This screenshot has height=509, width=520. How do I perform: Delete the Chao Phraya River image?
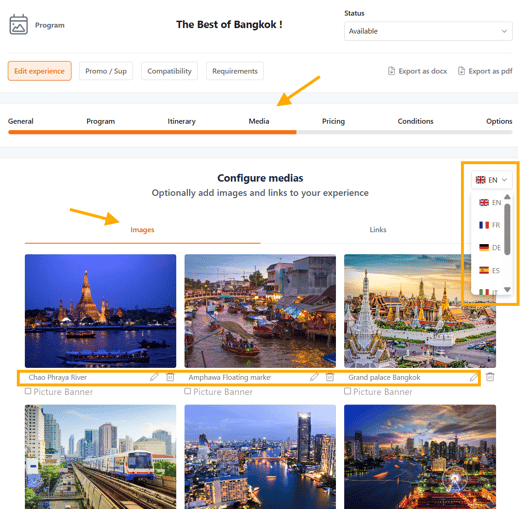coord(170,377)
